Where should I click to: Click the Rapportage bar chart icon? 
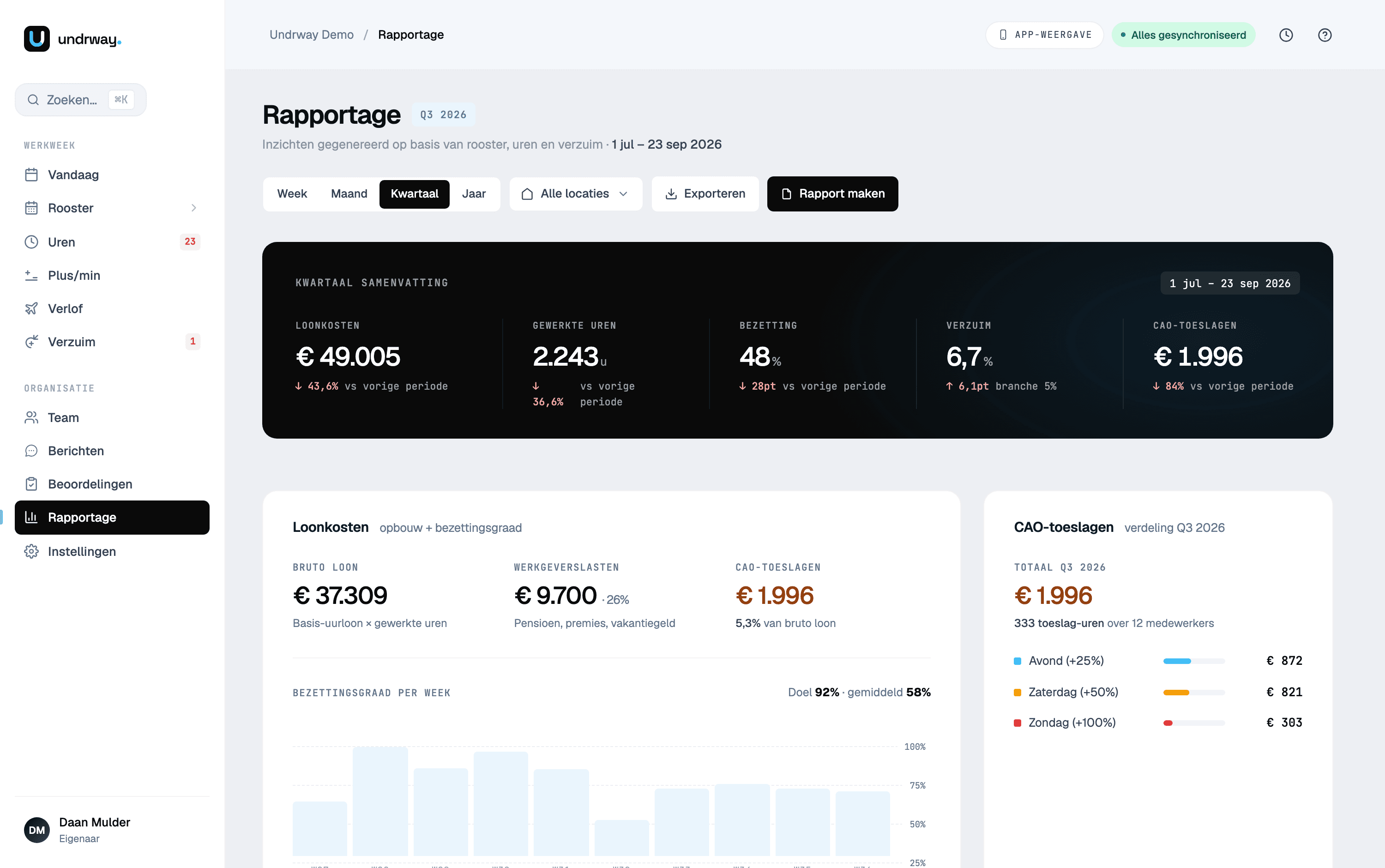[31, 517]
